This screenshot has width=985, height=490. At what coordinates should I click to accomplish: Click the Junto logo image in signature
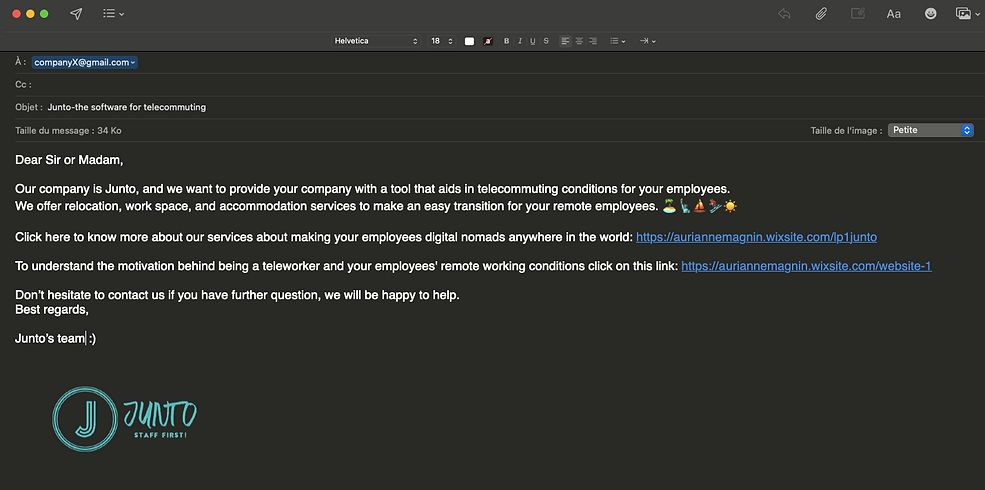[124, 418]
